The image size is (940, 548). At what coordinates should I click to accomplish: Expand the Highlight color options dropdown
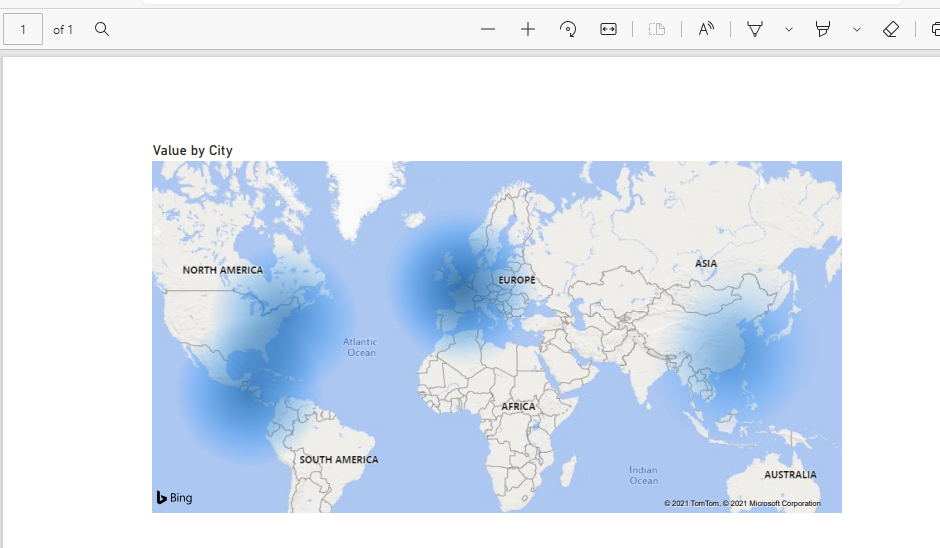click(857, 29)
